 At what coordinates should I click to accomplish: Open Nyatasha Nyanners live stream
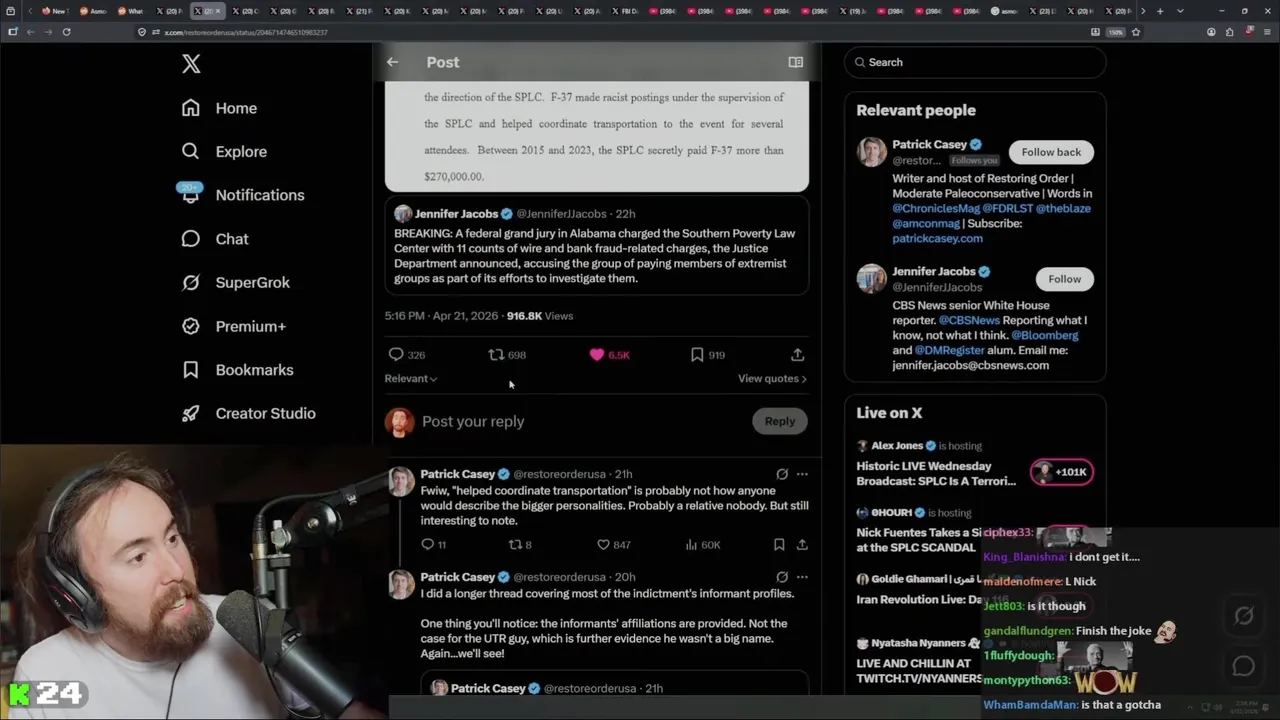[x=918, y=670]
